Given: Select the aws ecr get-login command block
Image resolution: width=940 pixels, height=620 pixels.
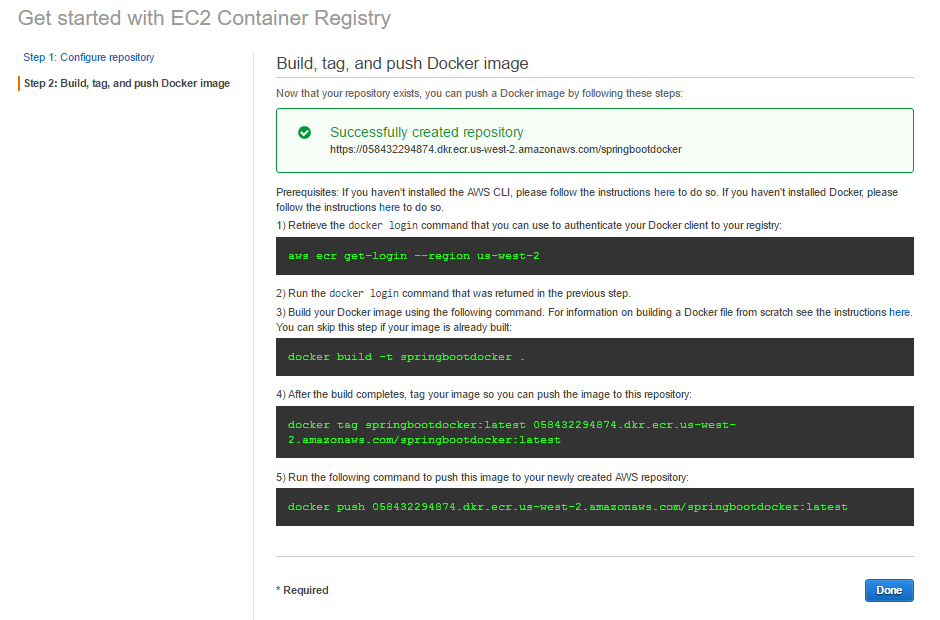Looking at the screenshot, I should (x=595, y=256).
